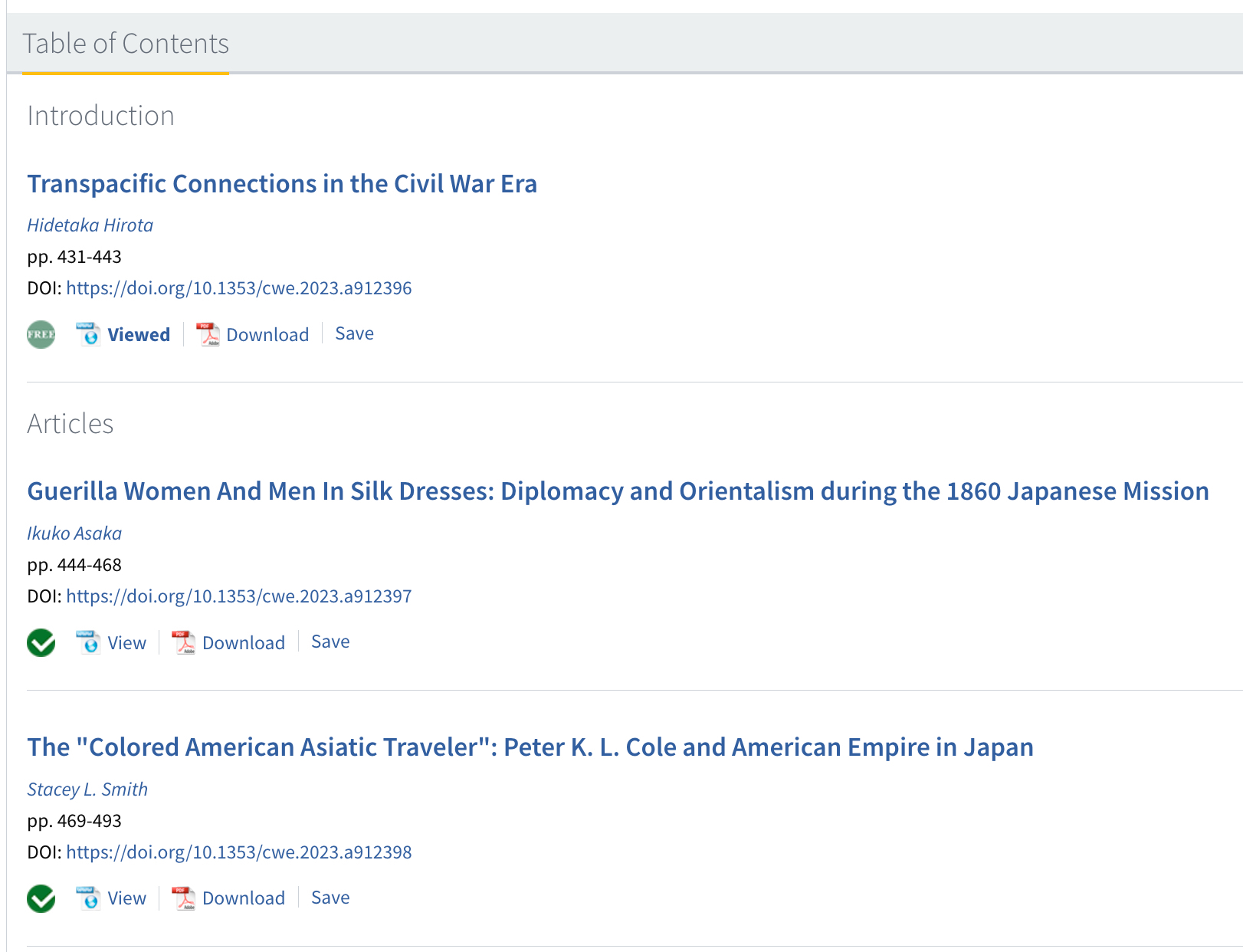Click the PDF icon for Guerilla Women article
Image resolution: width=1243 pixels, height=952 pixels.
point(183,643)
